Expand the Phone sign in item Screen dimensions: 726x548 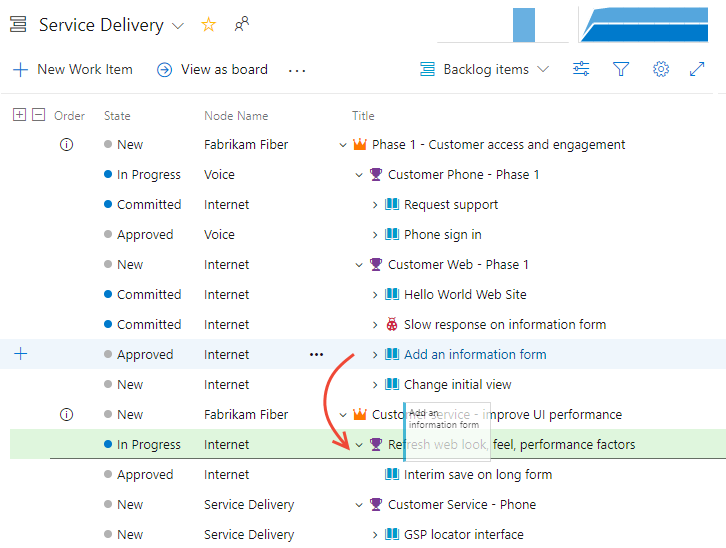(375, 235)
